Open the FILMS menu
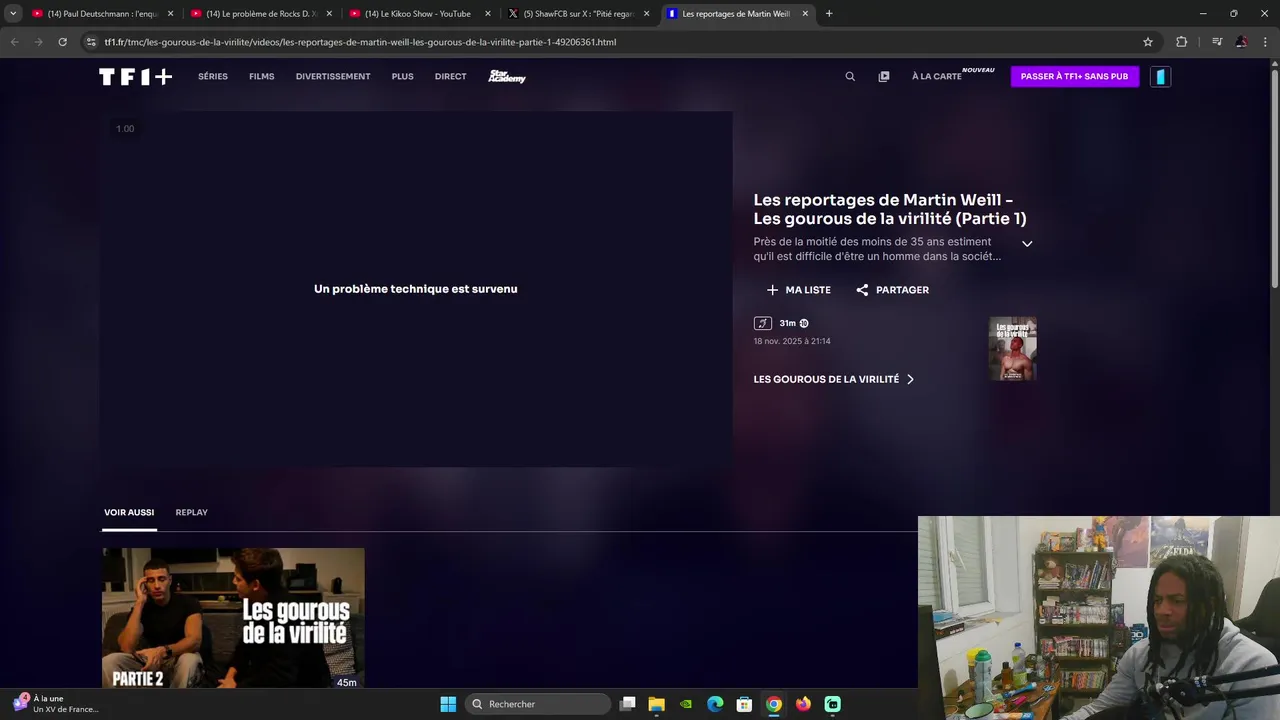The width and height of the screenshot is (1280, 720). click(262, 77)
